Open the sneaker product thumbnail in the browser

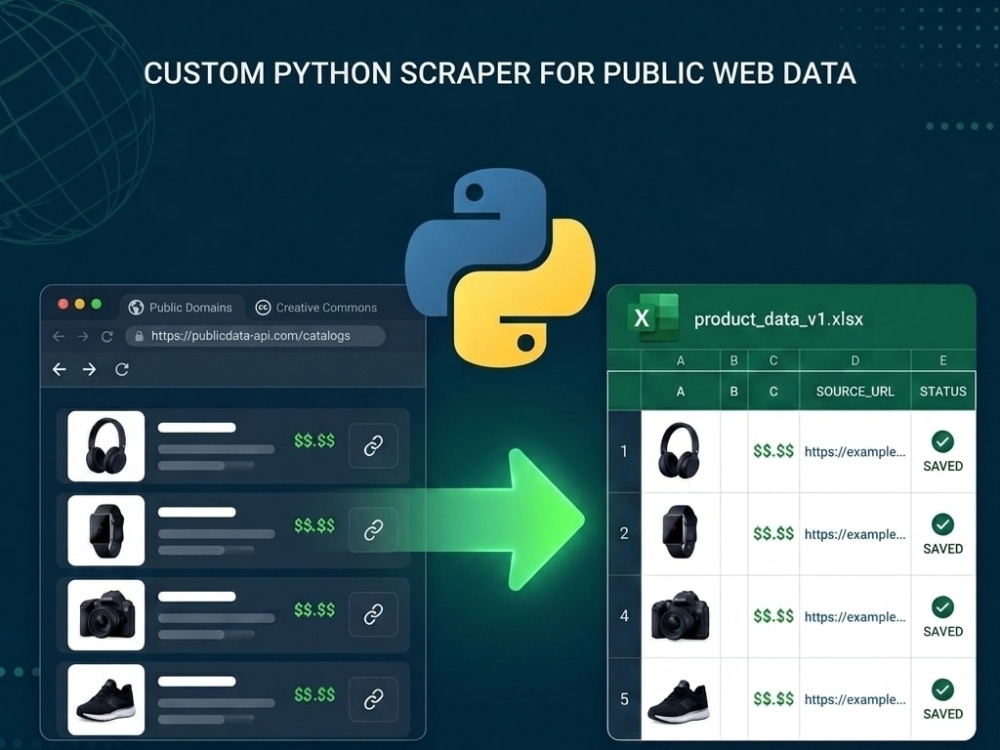click(x=106, y=700)
